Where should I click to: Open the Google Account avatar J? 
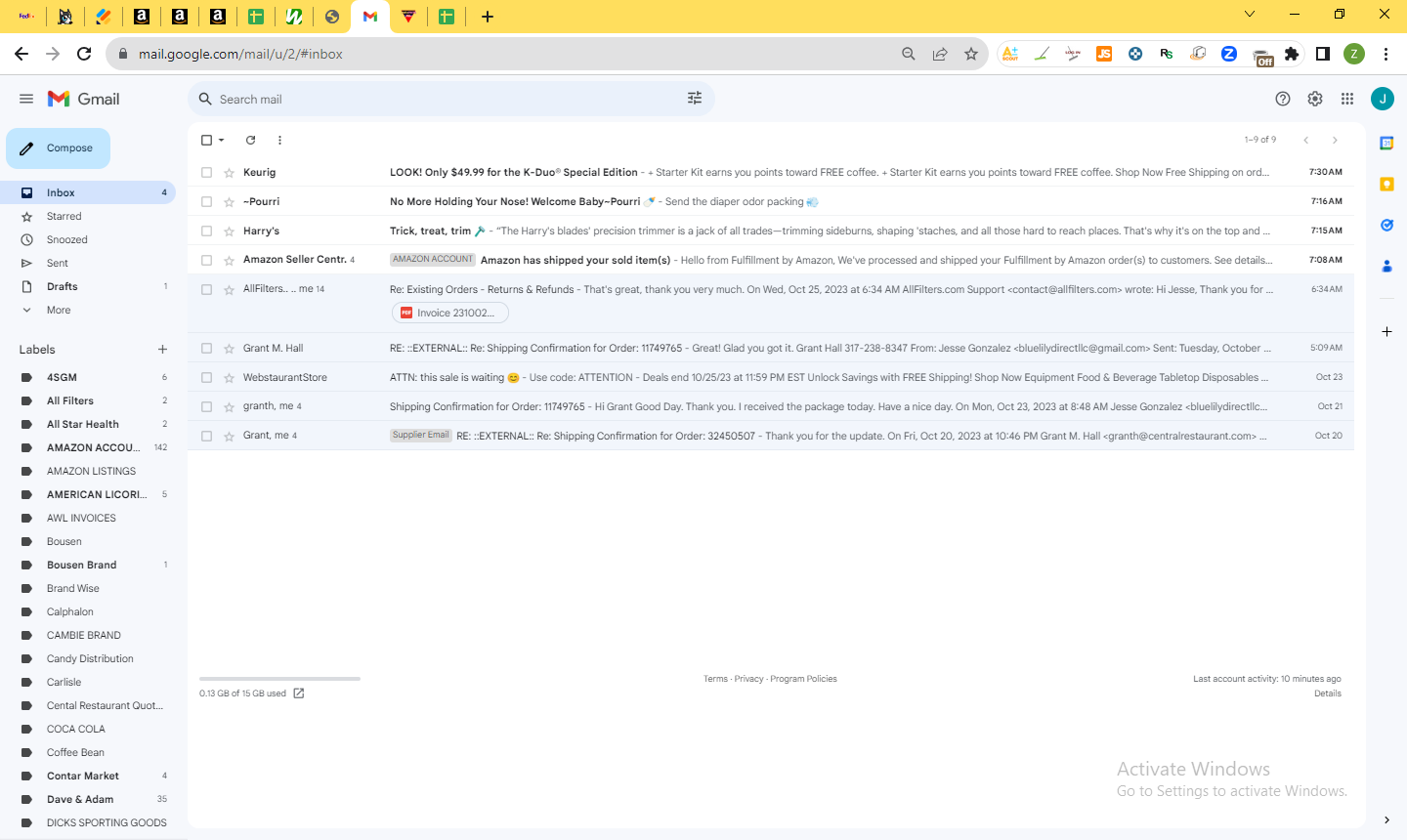pyautogui.click(x=1383, y=99)
